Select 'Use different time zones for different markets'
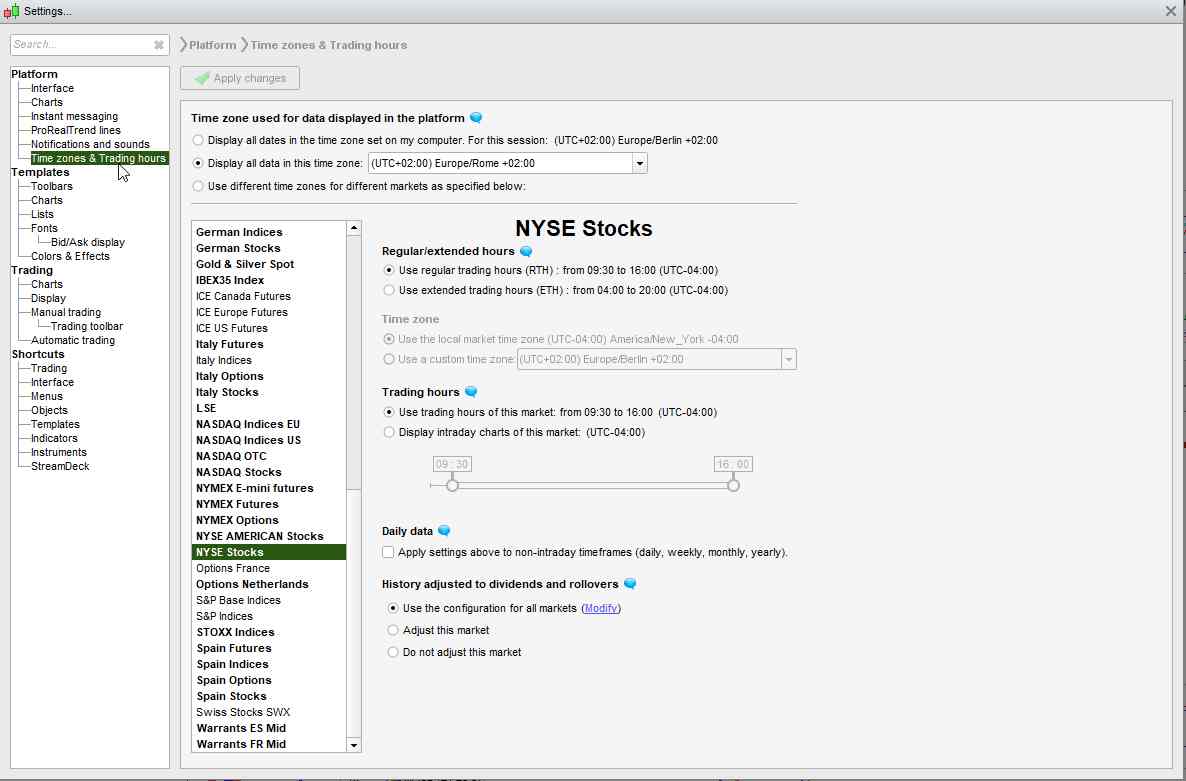 coord(198,186)
